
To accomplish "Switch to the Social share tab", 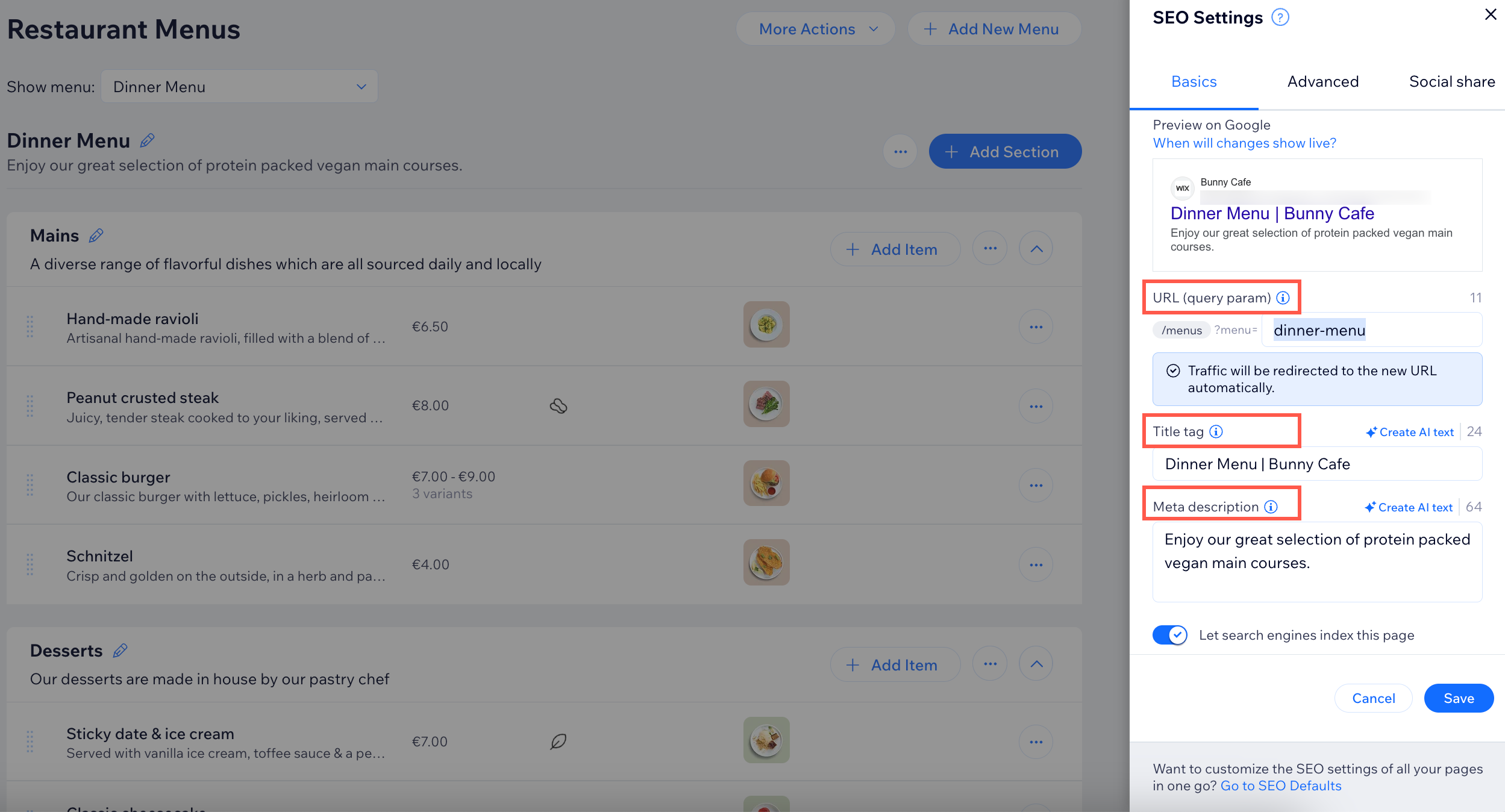I will pyautogui.click(x=1452, y=81).
